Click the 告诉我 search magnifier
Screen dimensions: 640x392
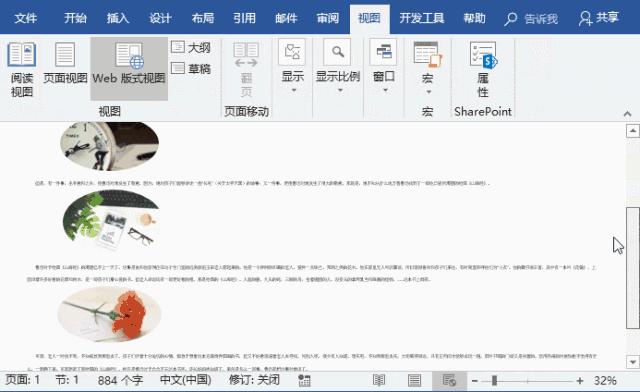coord(510,19)
